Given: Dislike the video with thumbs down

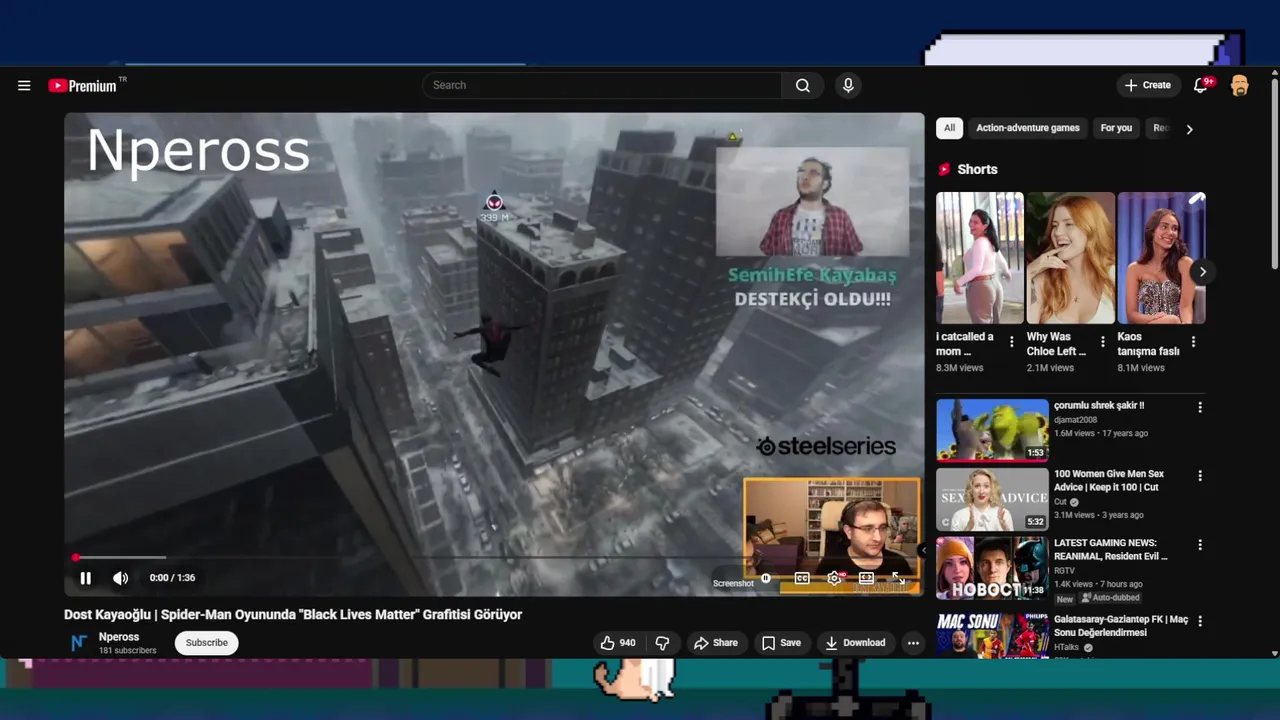Looking at the screenshot, I should pos(662,643).
